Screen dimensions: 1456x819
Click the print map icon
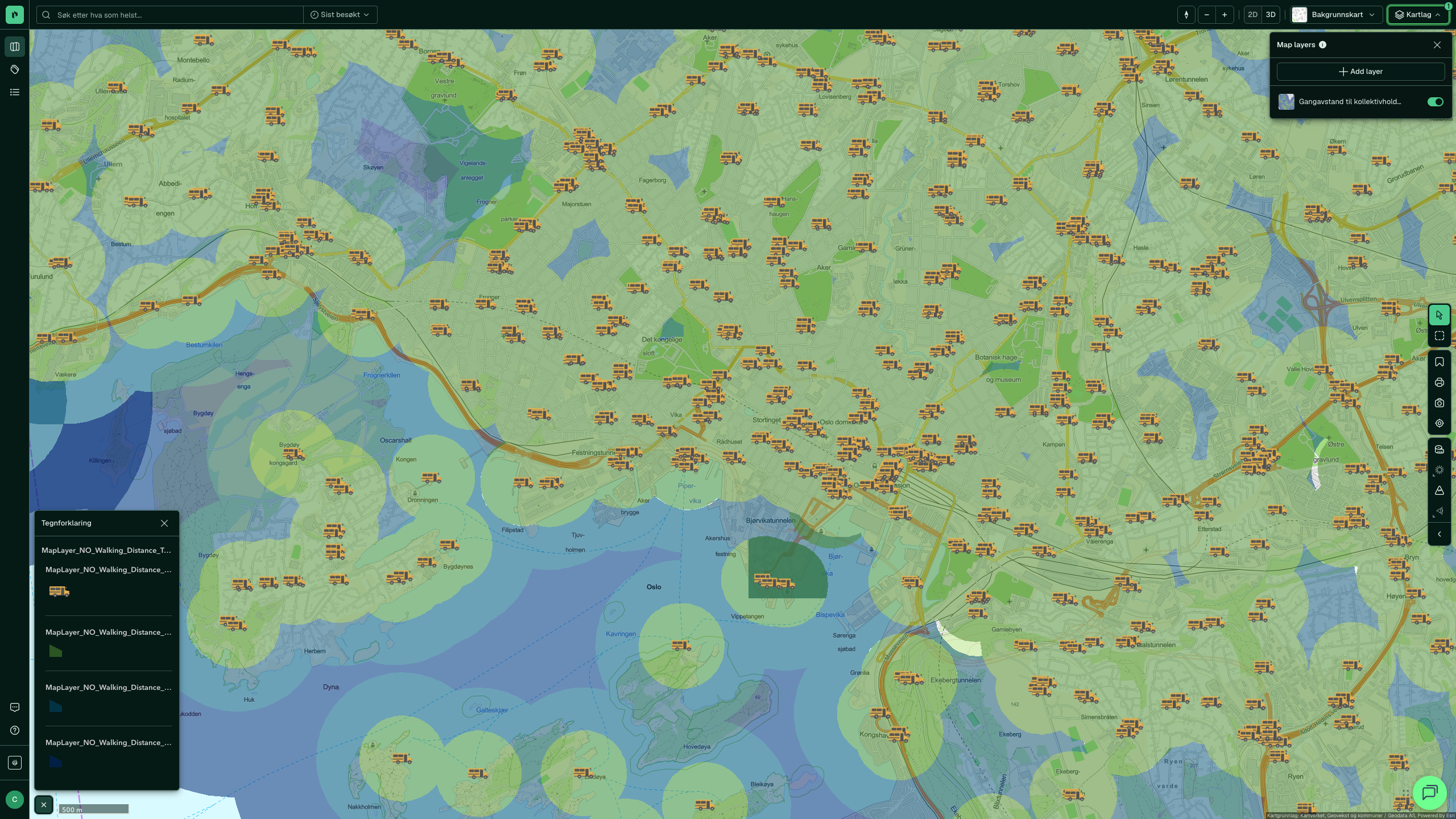tap(1440, 383)
